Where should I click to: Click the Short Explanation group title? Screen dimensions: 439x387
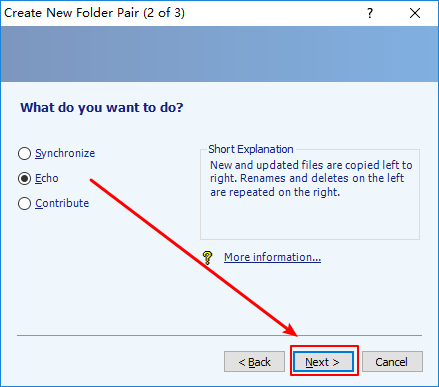pyautogui.click(x=251, y=149)
